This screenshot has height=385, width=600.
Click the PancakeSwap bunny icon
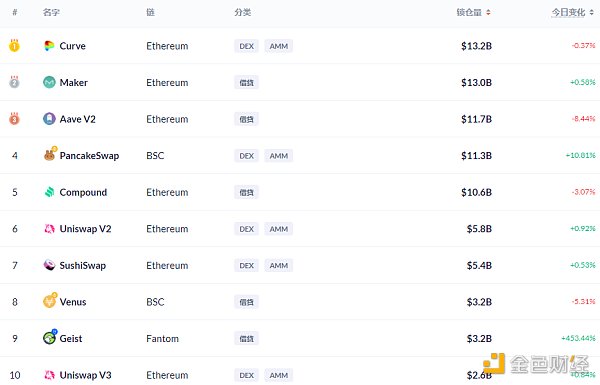click(50, 154)
